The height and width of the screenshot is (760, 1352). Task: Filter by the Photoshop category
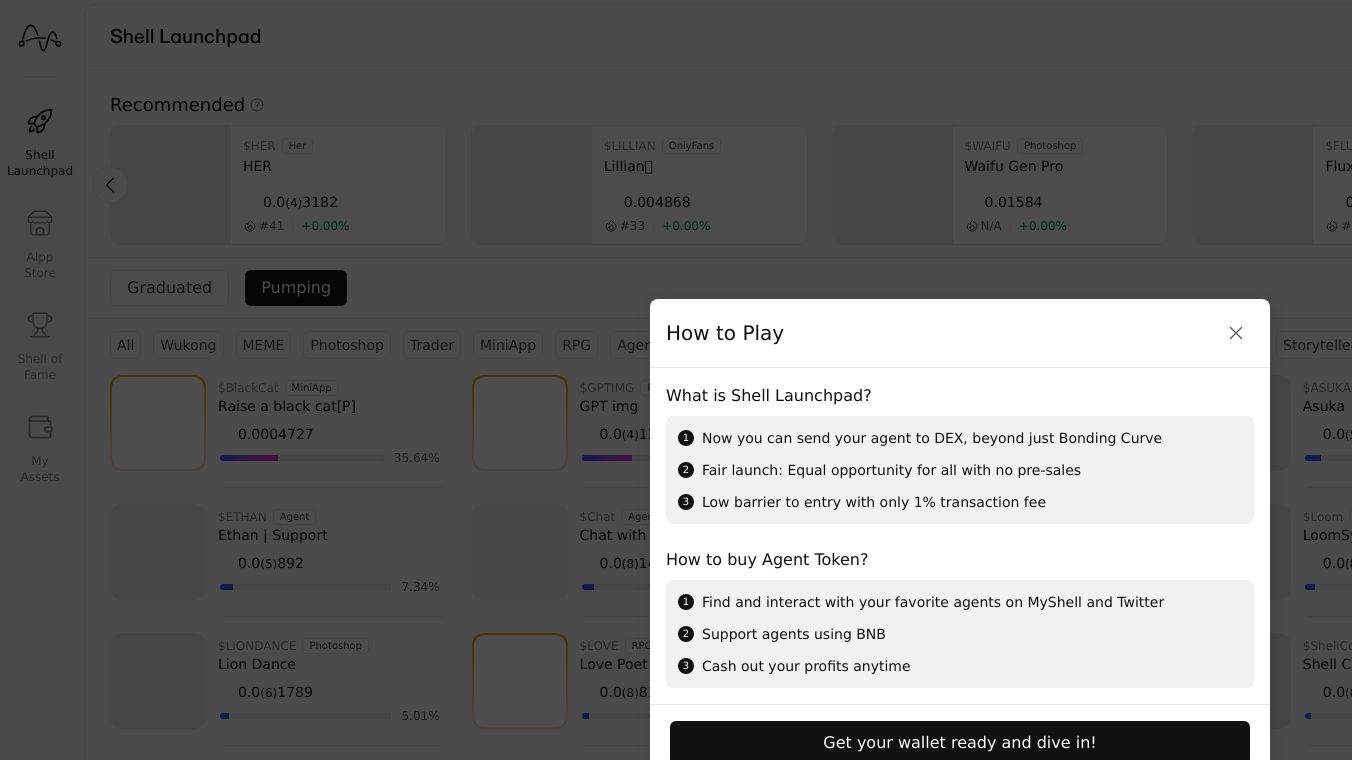pos(347,345)
